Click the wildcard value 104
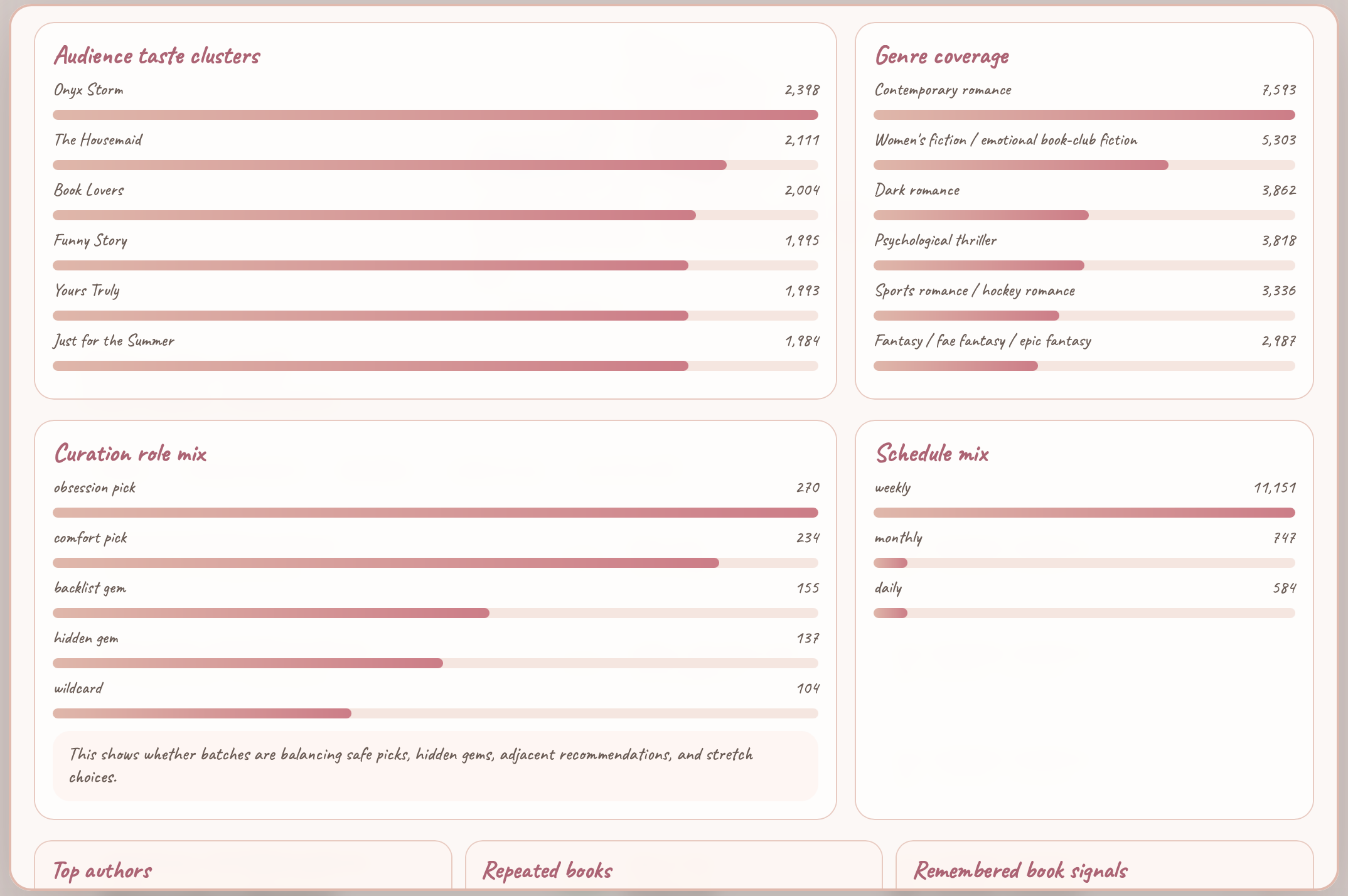This screenshot has height=896, width=1348. point(808,688)
